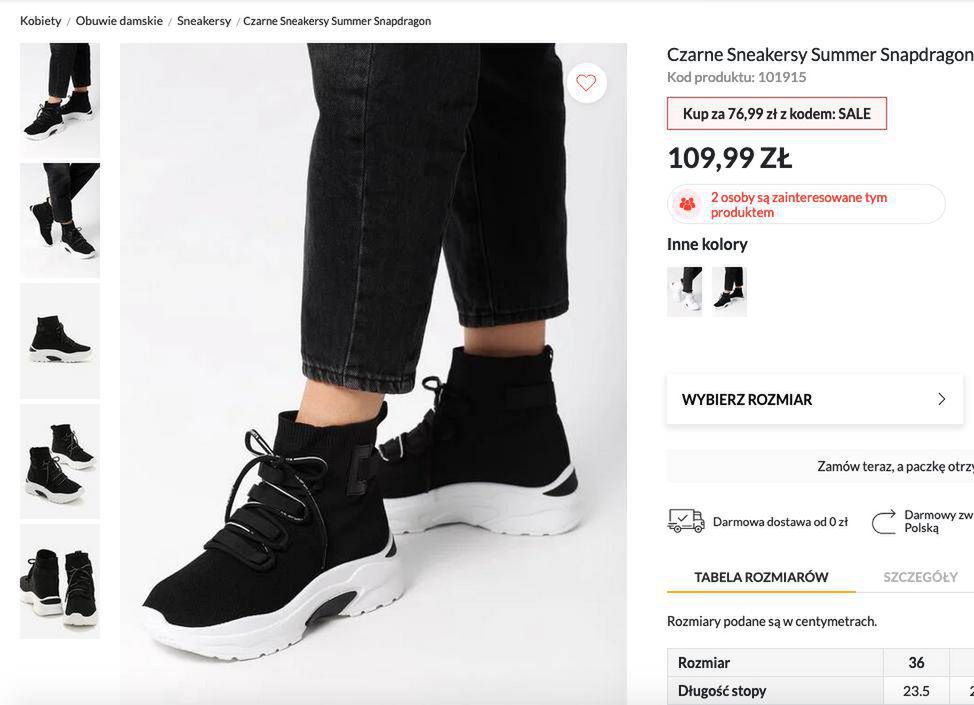View fifth thumbnail showing shoe sole
974x705 pixels.
(60, 581)
